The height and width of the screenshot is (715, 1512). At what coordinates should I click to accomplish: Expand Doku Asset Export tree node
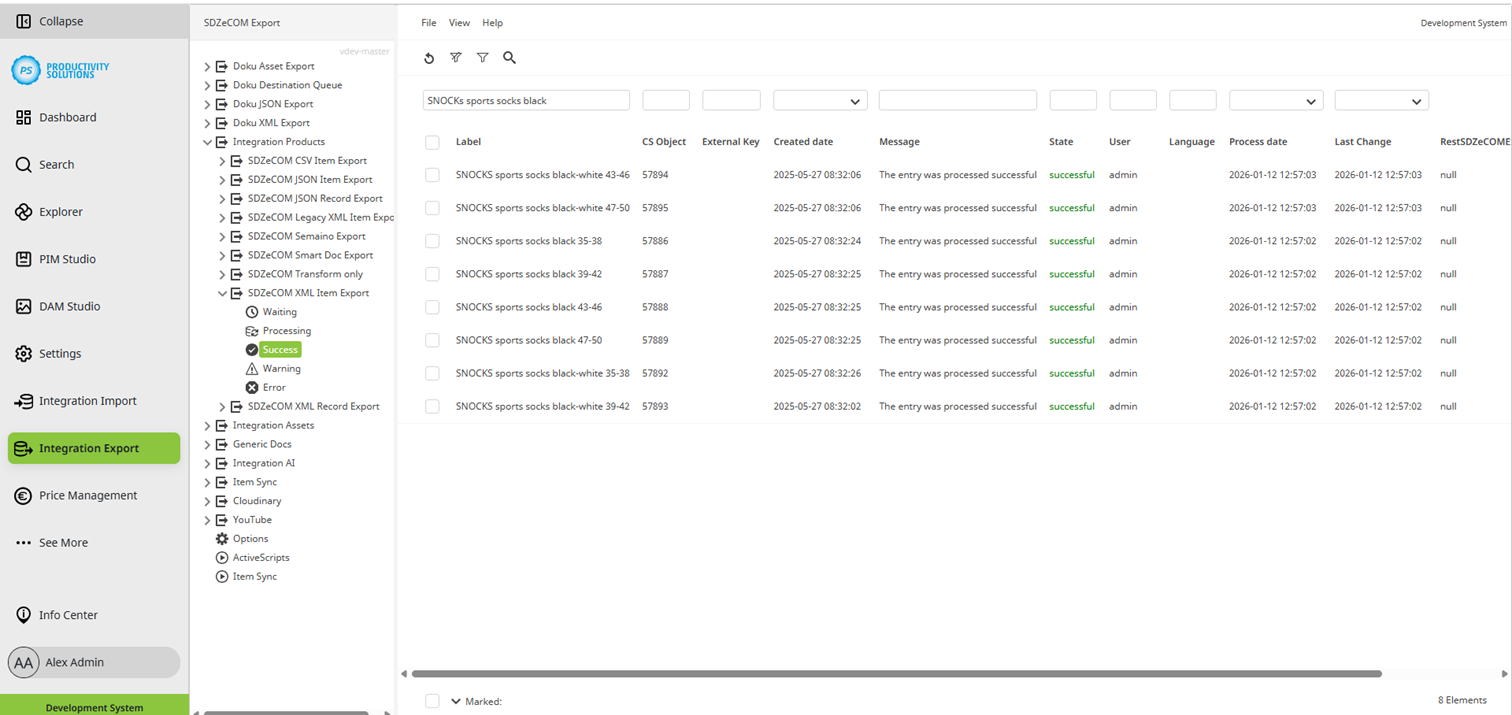click(207, 67)
